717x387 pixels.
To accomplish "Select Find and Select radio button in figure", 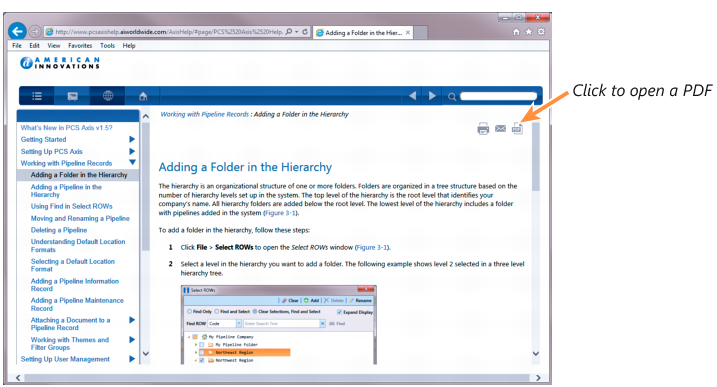I will click(x=217, y=312).
